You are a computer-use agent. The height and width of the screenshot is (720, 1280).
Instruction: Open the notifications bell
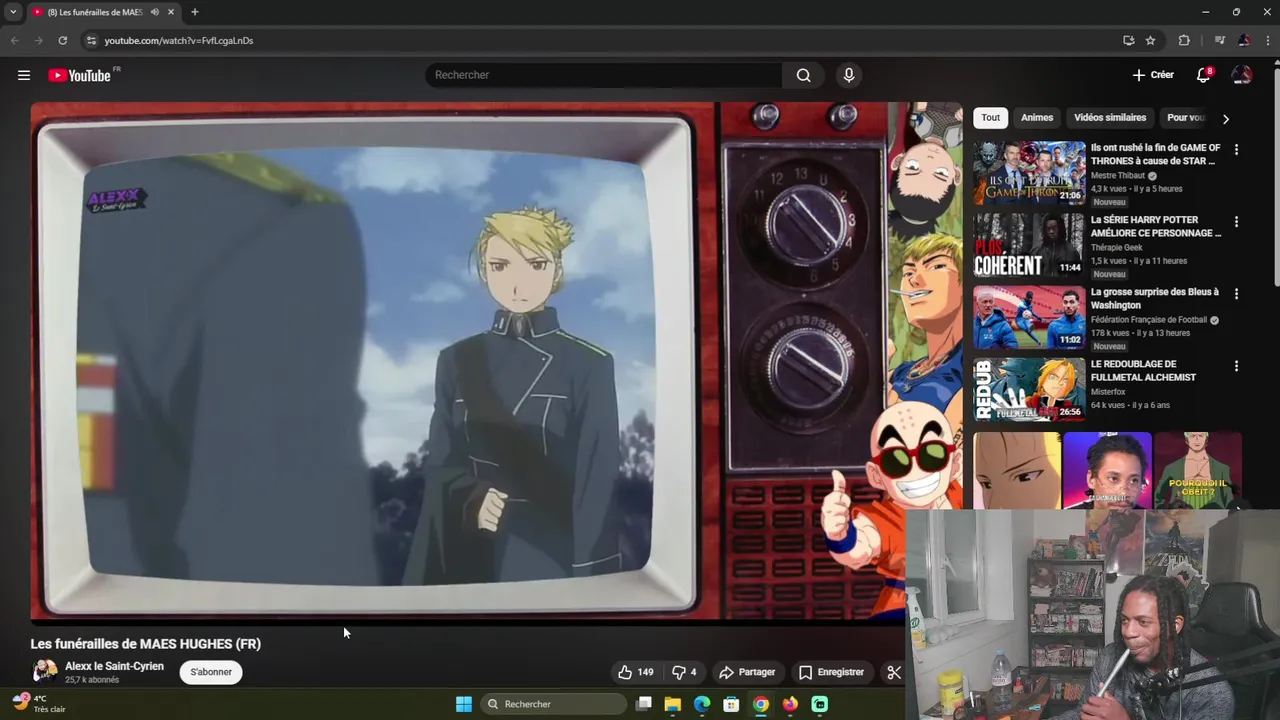1203,75
